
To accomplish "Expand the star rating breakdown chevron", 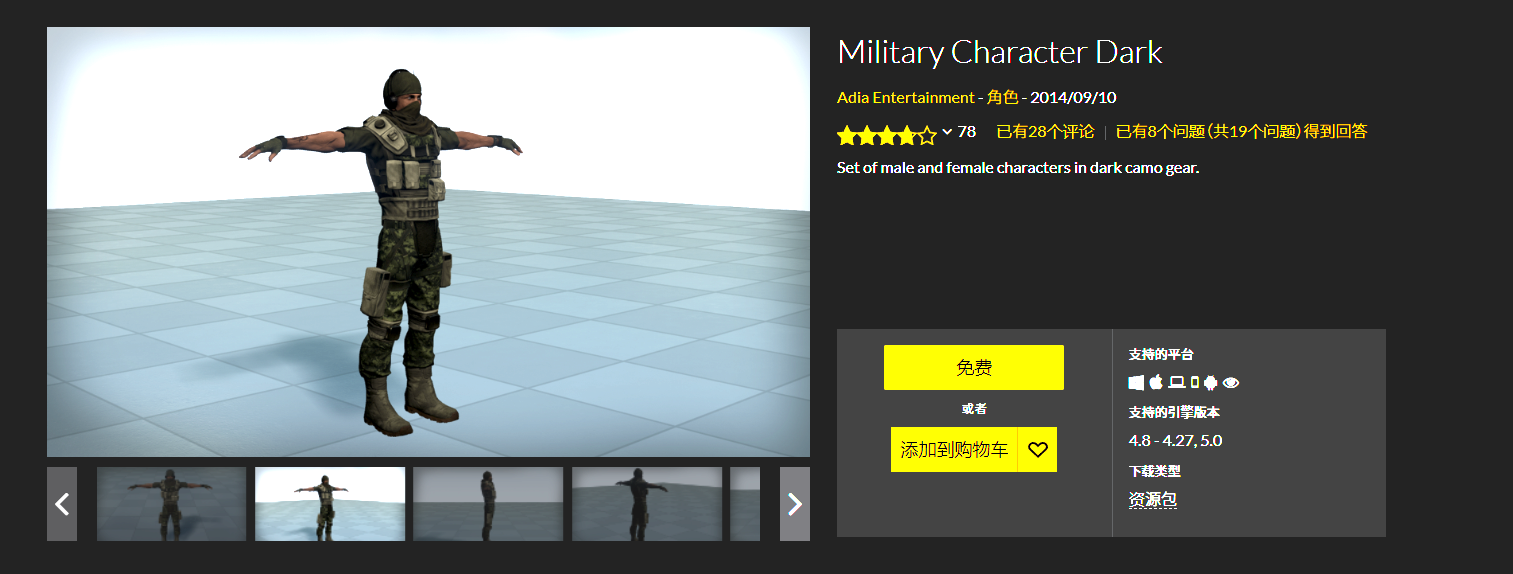I will pos(947,132).
